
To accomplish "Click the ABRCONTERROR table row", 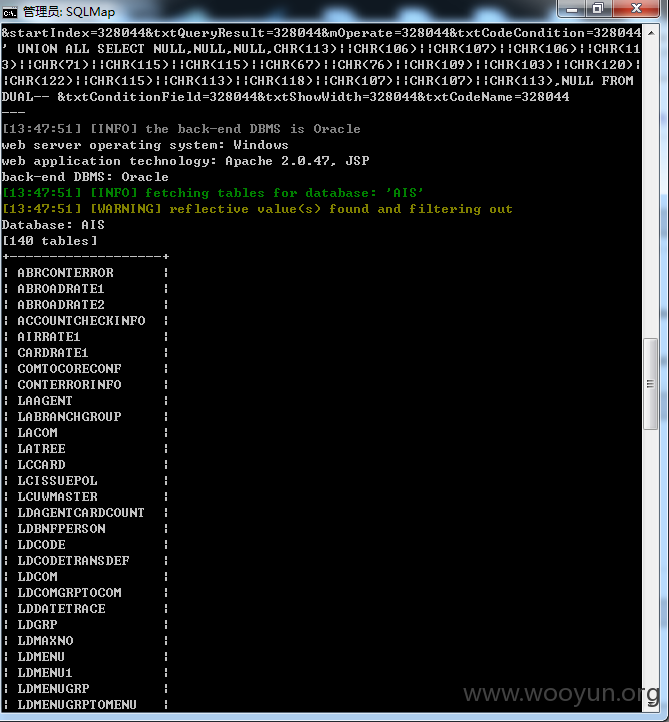I will (86, 273).
